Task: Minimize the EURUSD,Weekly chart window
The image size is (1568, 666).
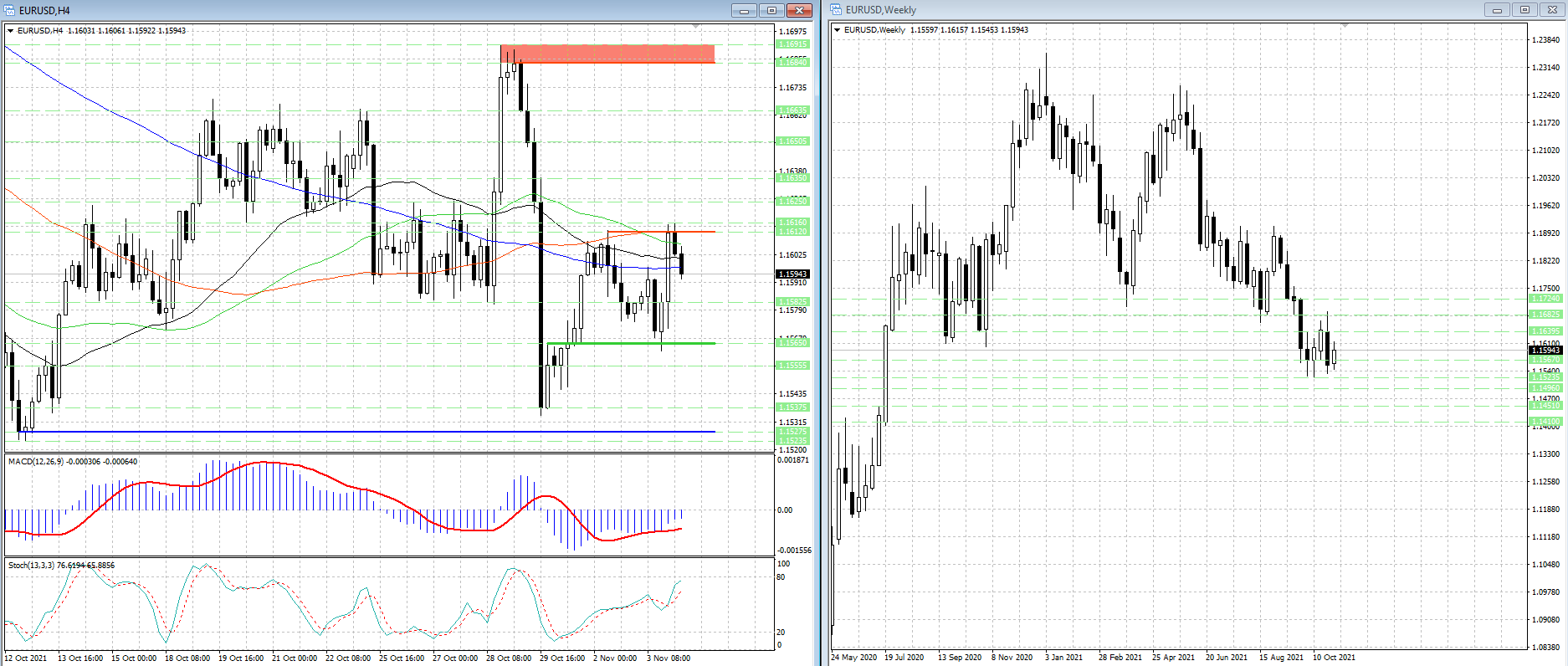Action: (x=1497, y=10)
